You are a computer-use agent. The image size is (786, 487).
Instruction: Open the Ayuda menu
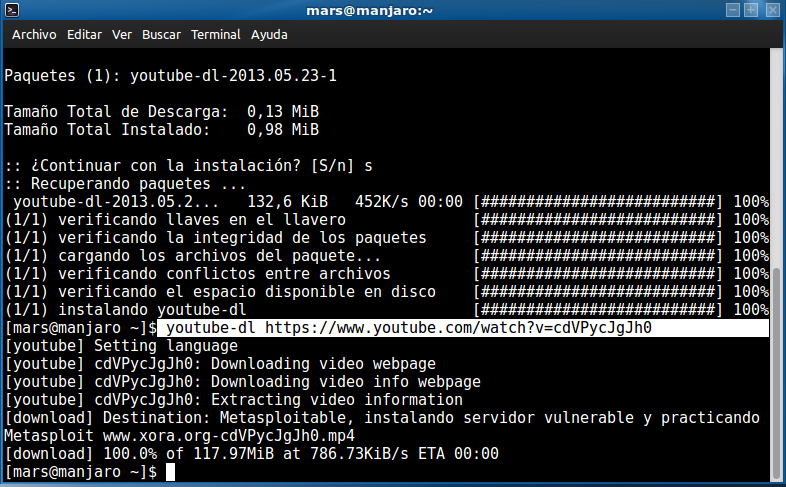coord(269,34)
